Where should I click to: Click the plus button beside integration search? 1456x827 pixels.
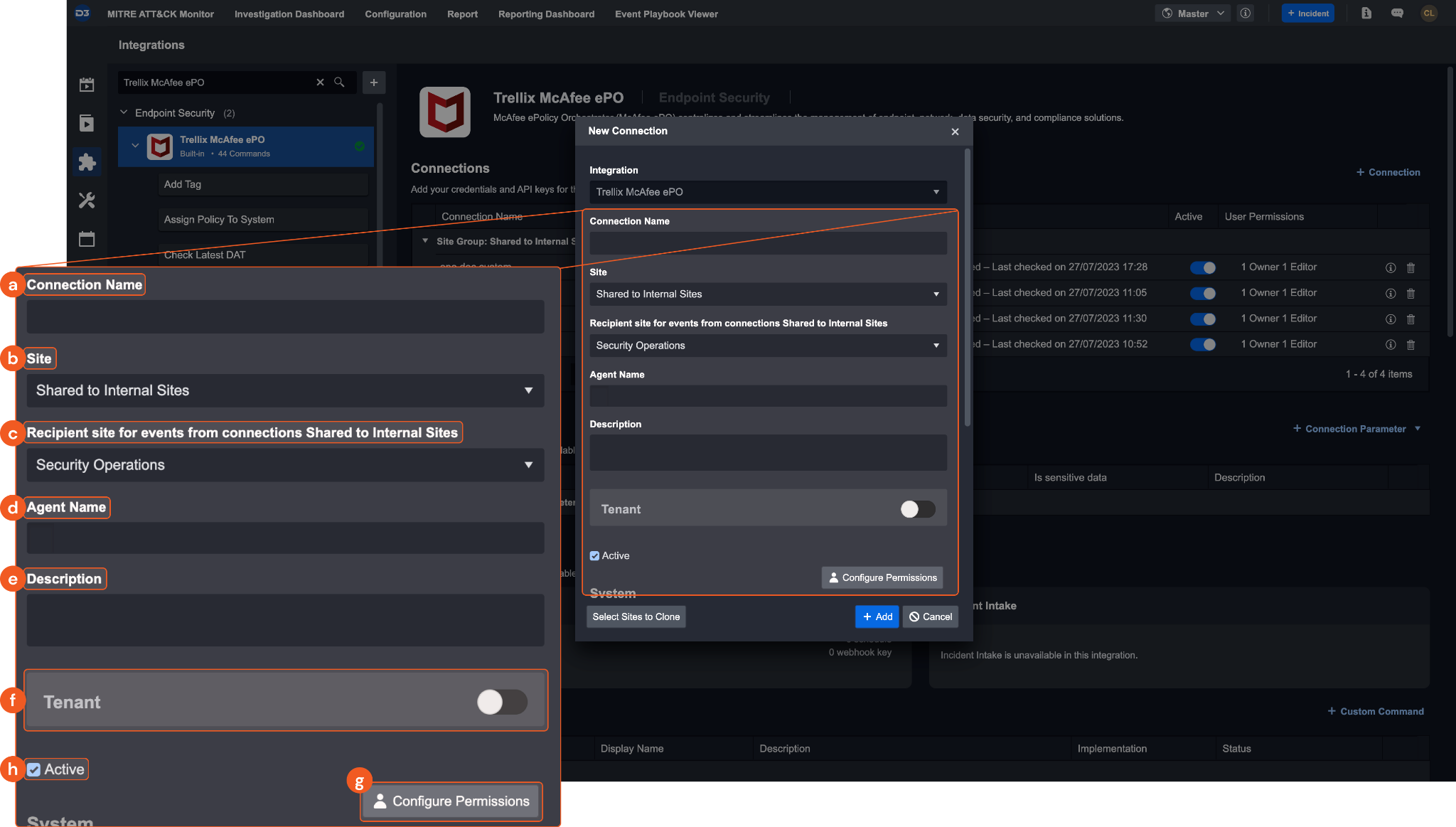pos(374,82)
